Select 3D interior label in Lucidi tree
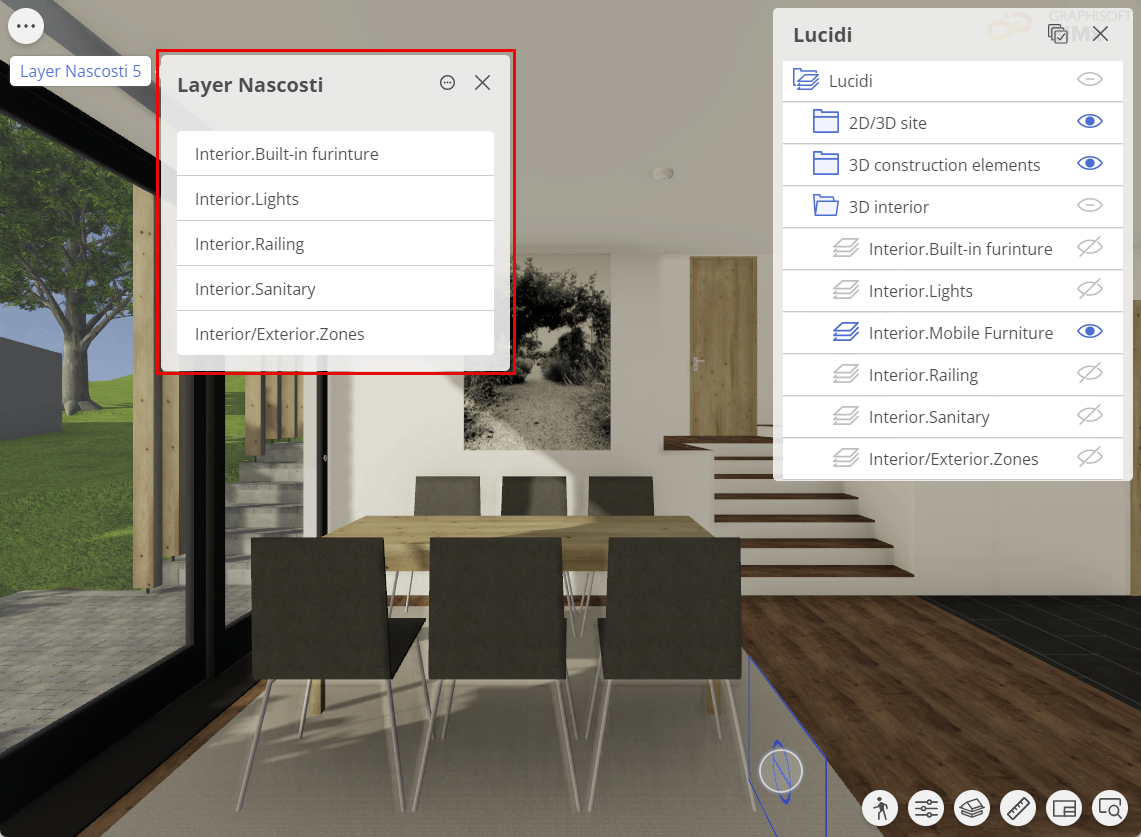 tap(888, 207)
